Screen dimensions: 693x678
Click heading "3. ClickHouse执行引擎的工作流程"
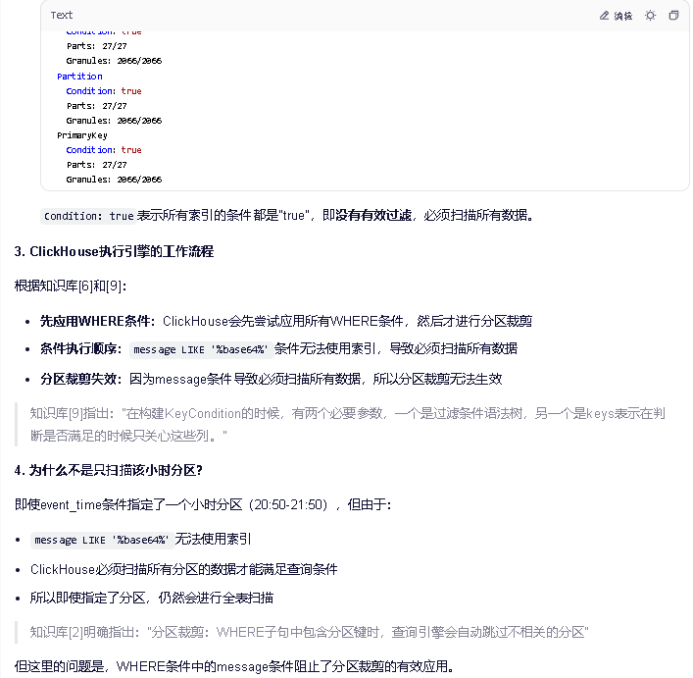pyautogui.click(x=114, y=251)
